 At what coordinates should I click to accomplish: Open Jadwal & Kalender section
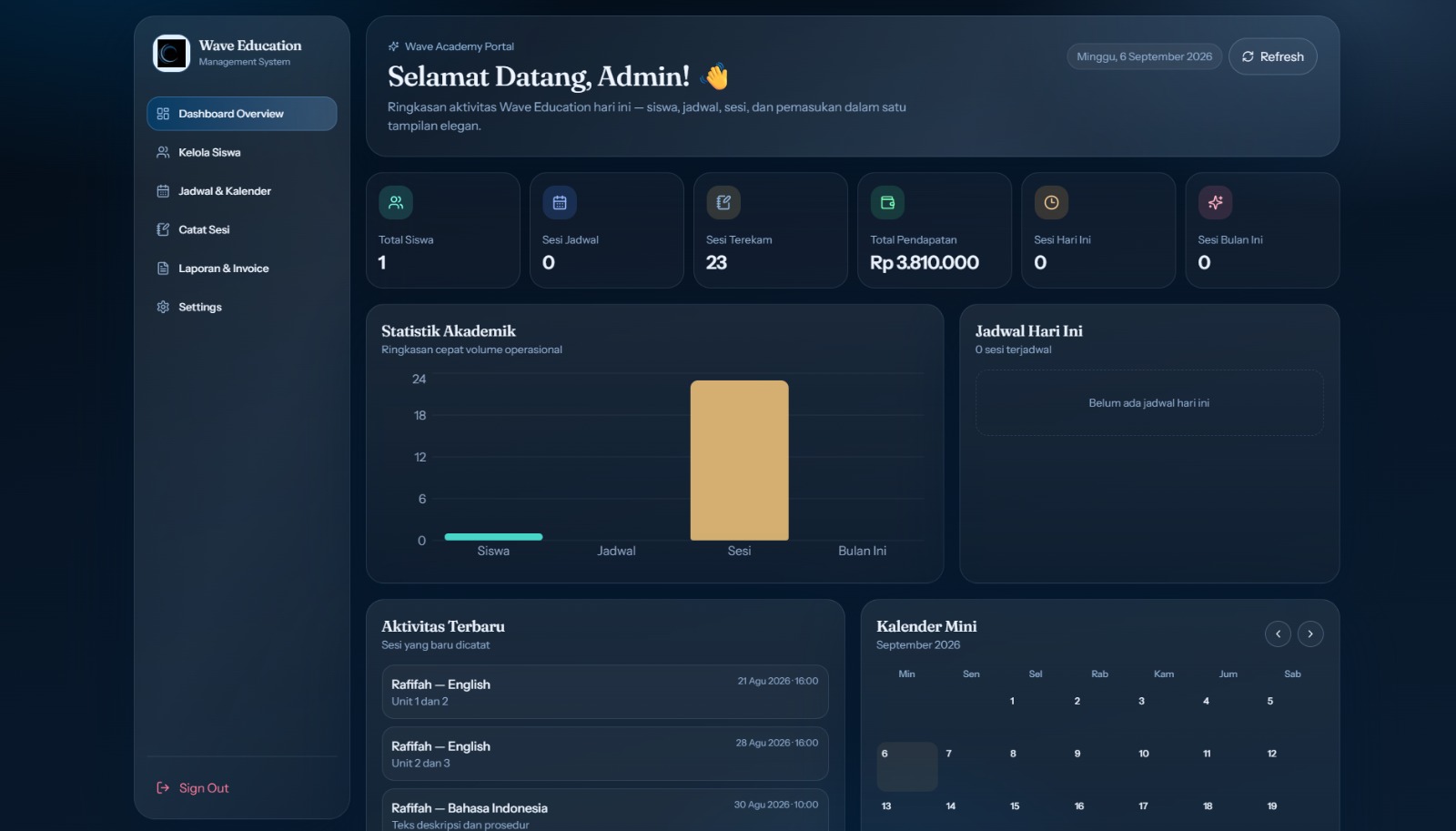tap(242, 191)
